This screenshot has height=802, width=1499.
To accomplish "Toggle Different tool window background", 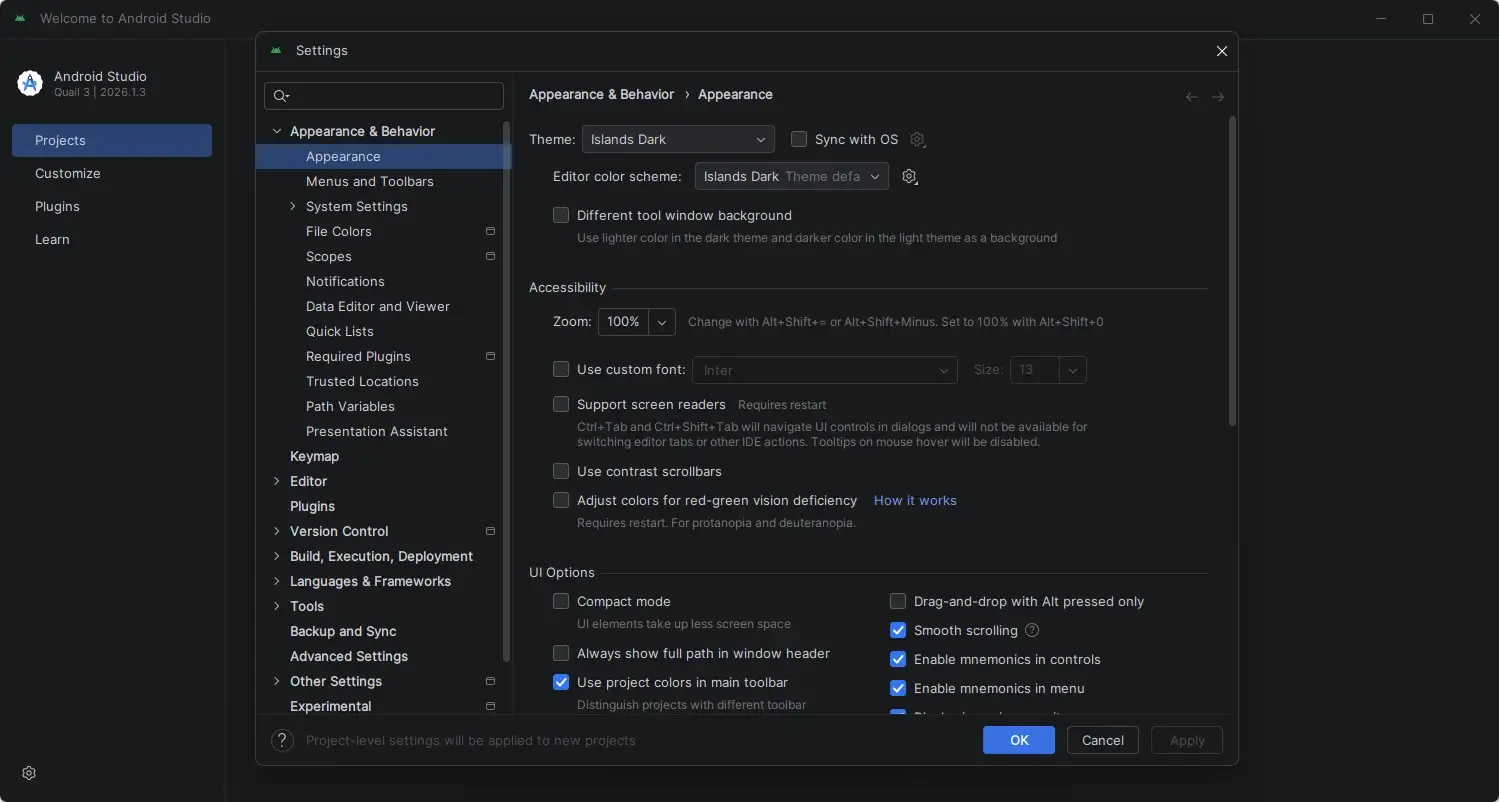I will pos(561,215).
